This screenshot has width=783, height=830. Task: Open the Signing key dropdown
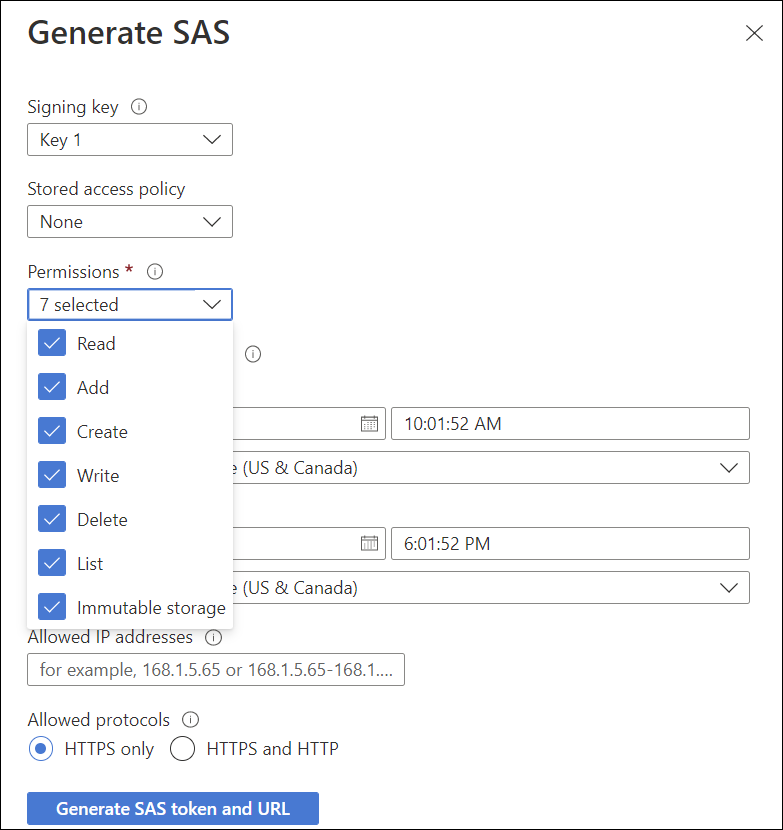(x=130, y=140)
